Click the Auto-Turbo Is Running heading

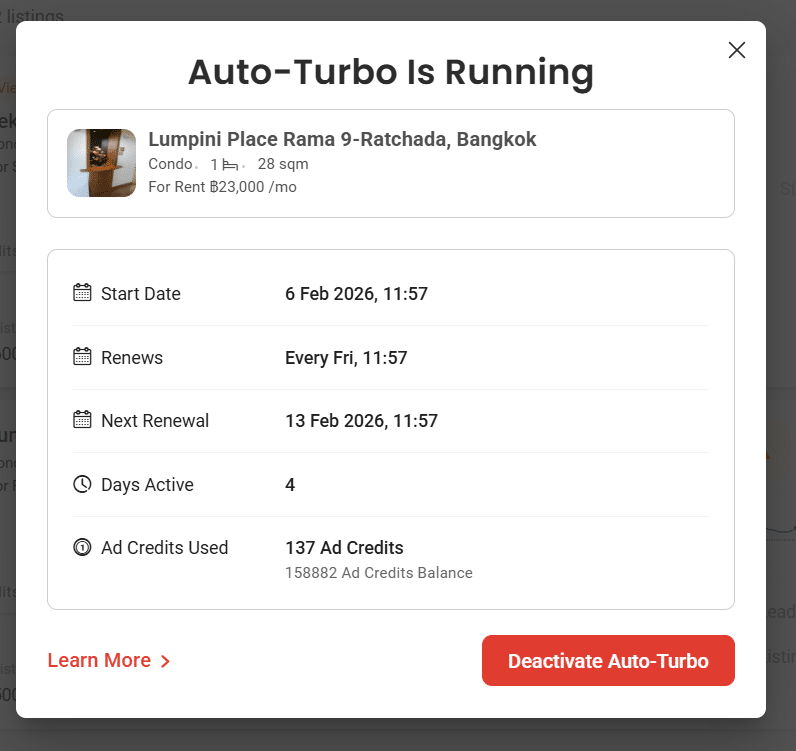391,73
